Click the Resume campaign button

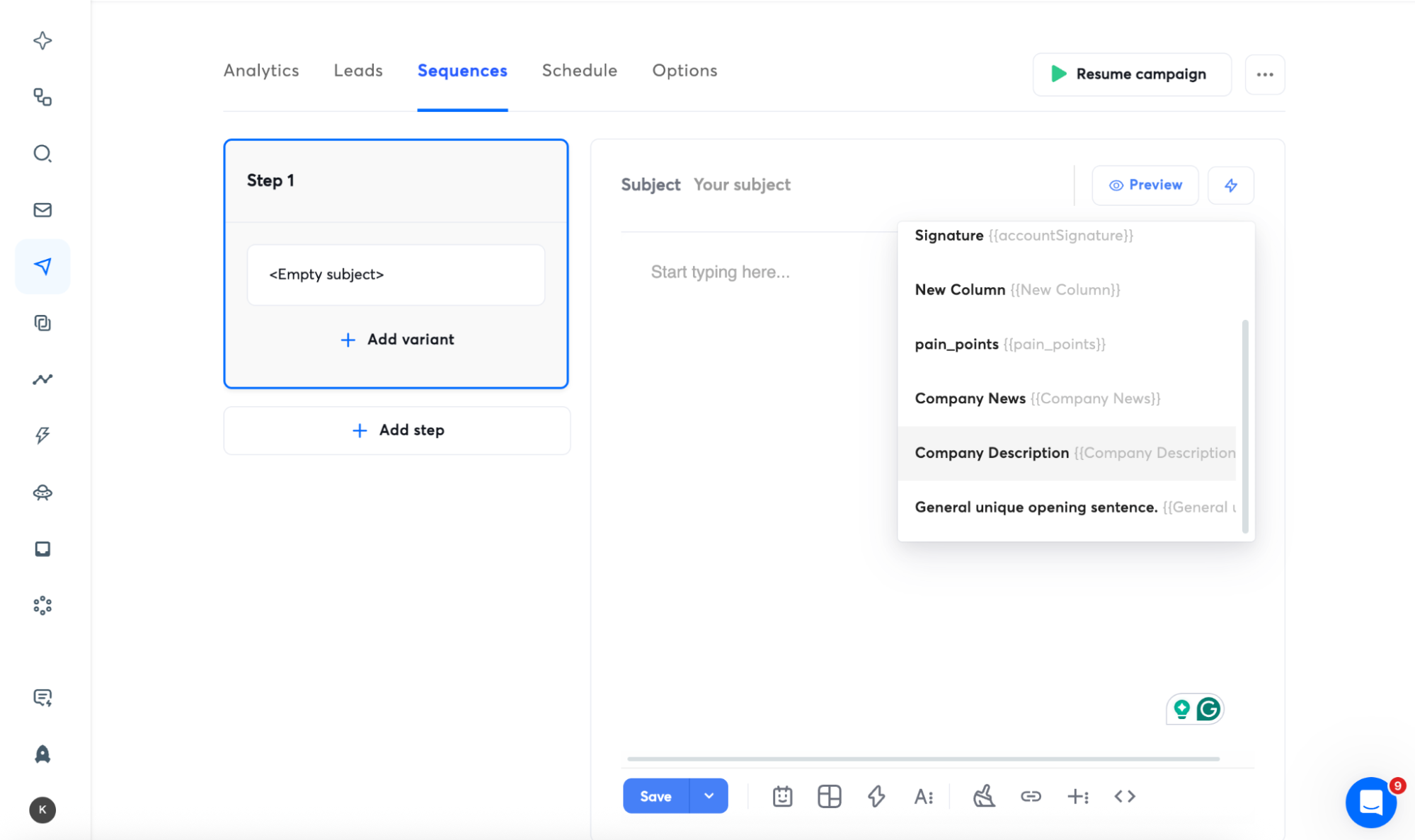(1131, 74)
